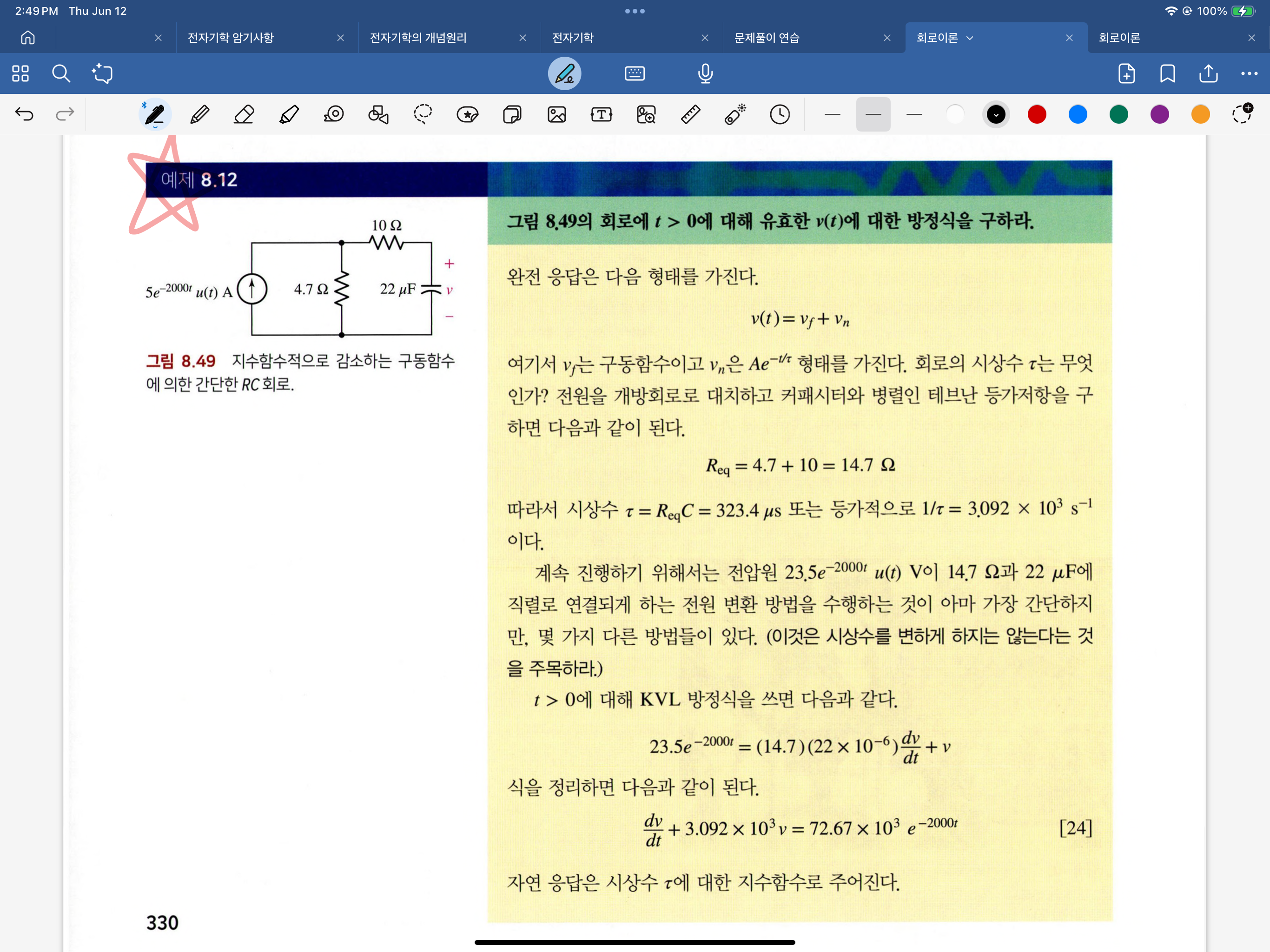Switch to keyboard input mode
This screenshot has width=1270, height=952.
coord(635,73)
